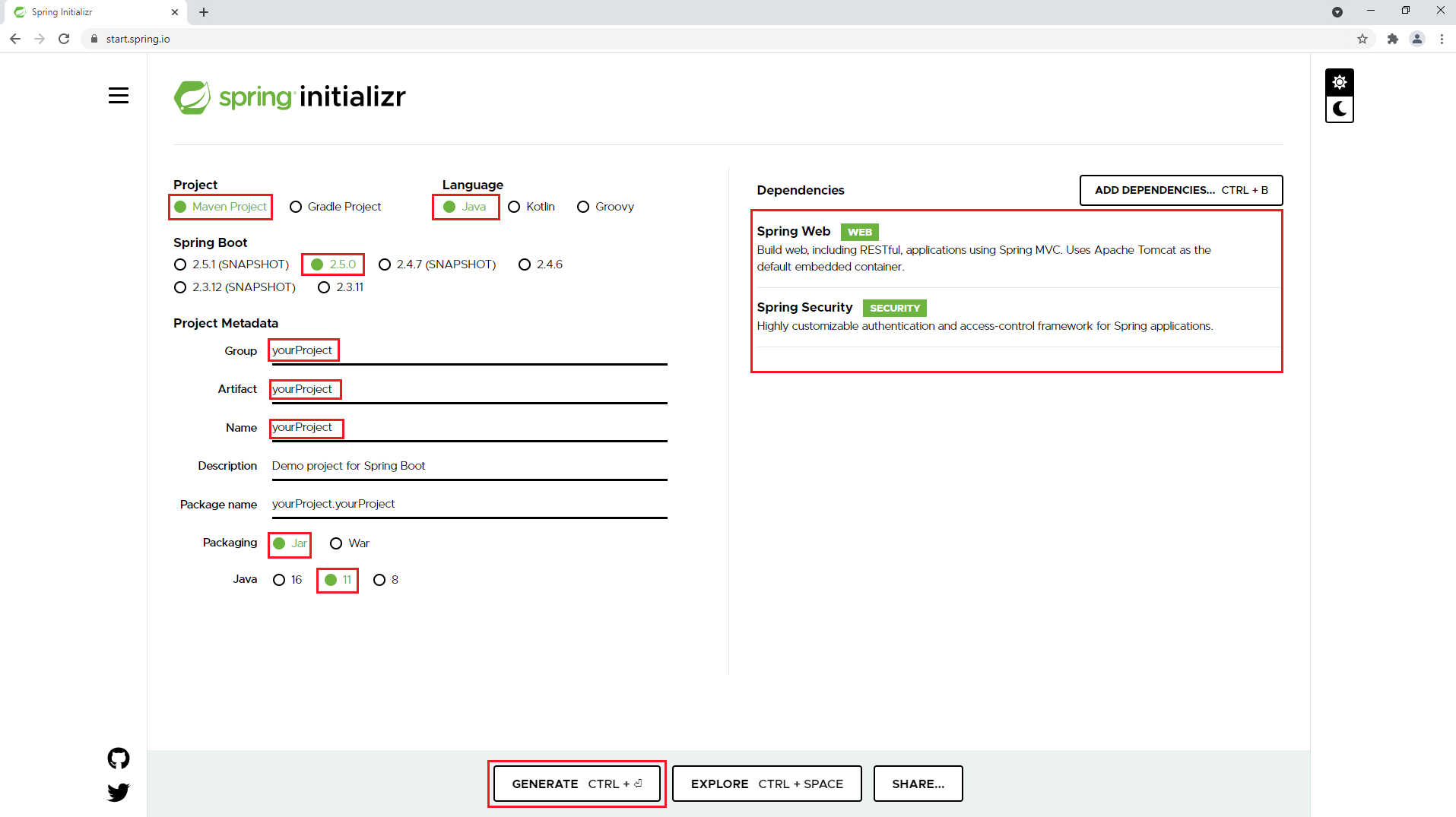The height and width of the screenshot is (817, 1456).
Task: Open the Twitter link icon
Action: 119,792
